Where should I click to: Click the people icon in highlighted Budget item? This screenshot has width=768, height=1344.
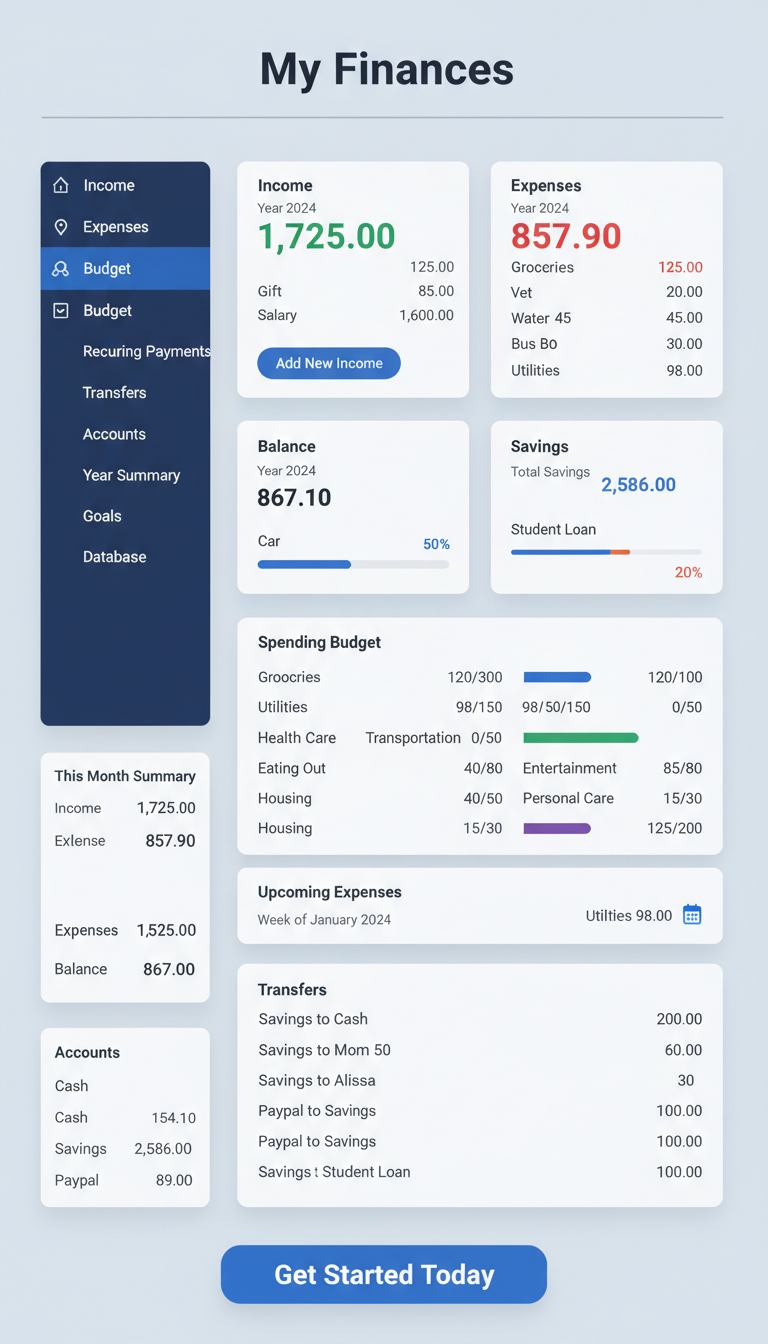[x=61, y=269]
